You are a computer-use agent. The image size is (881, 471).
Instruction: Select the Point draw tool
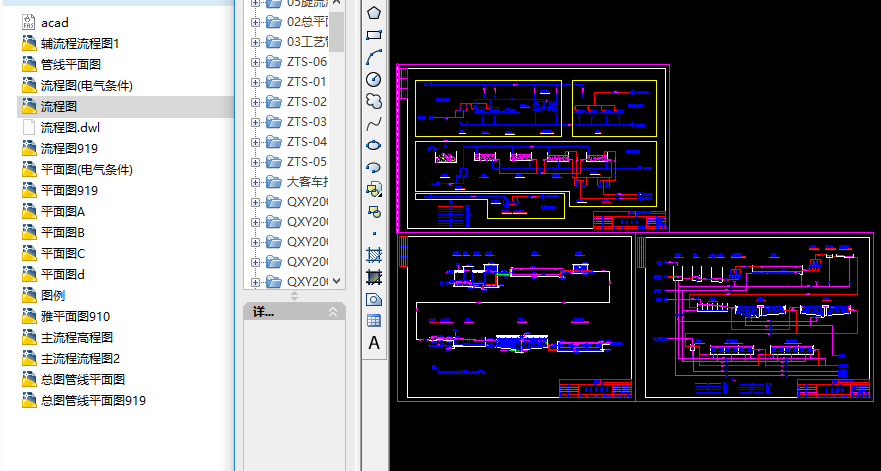(x=374, y=233)
